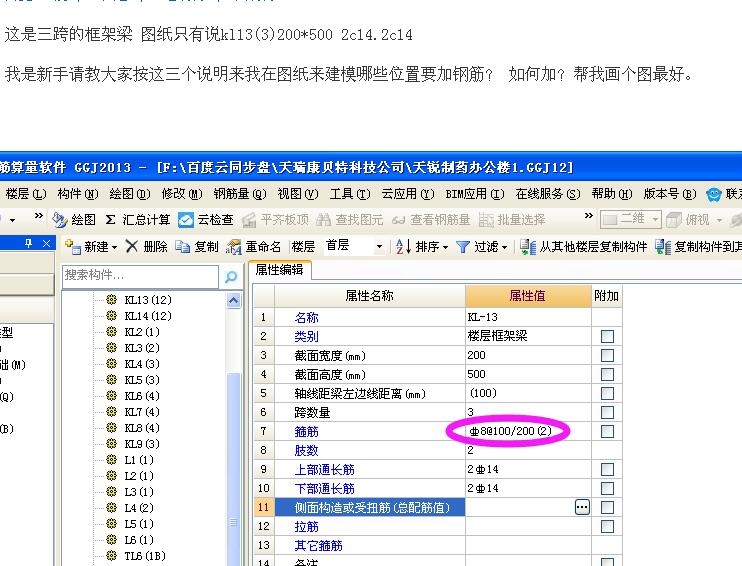Click the 新建 component icon
The width and height of the screenshot is (742, 566).
pos(73,247)
